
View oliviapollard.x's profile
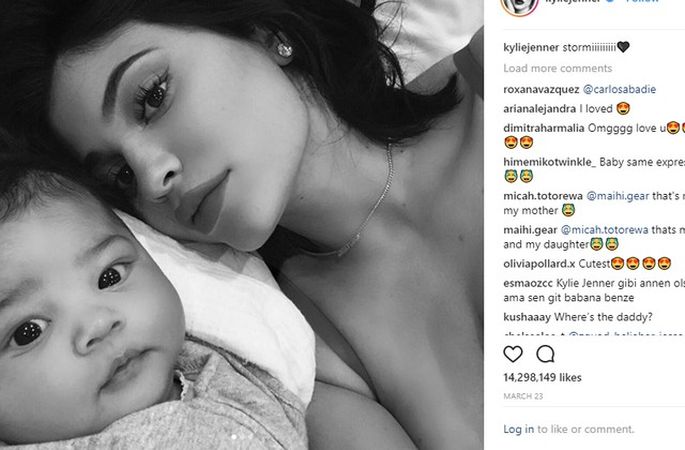click(x=539, y=264)
